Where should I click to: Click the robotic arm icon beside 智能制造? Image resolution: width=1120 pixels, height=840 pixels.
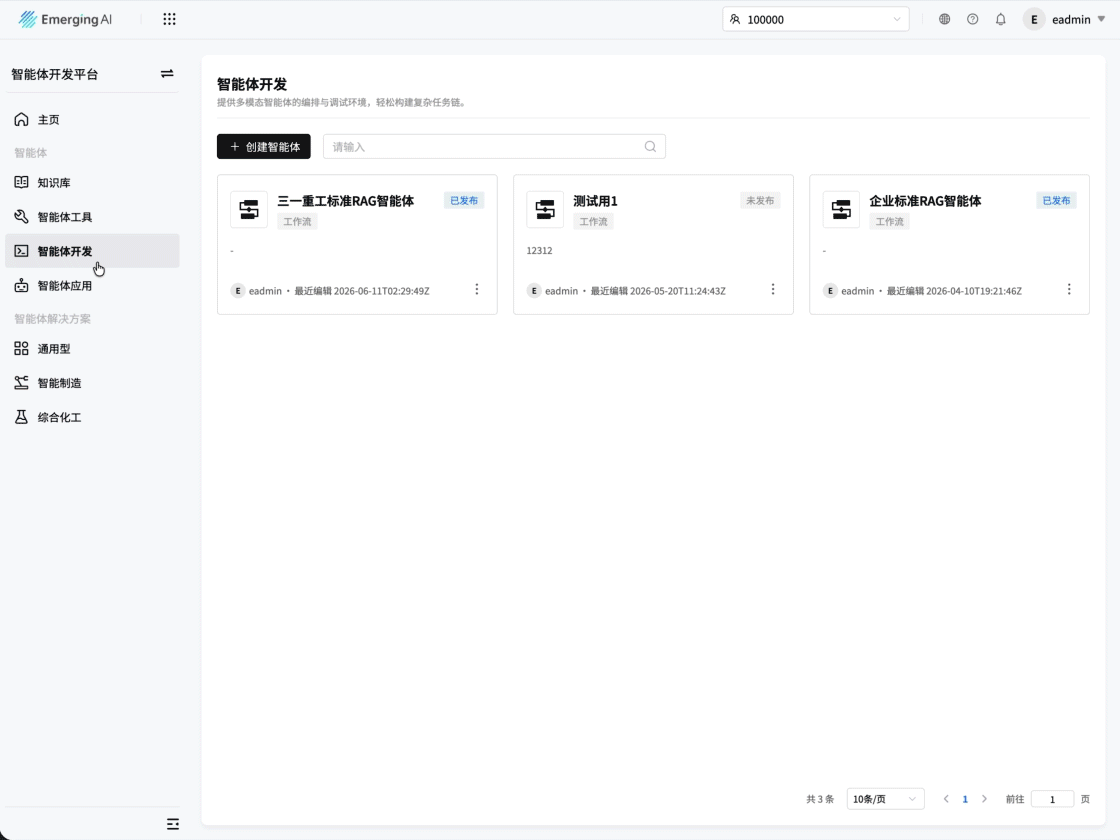point(21,382)
